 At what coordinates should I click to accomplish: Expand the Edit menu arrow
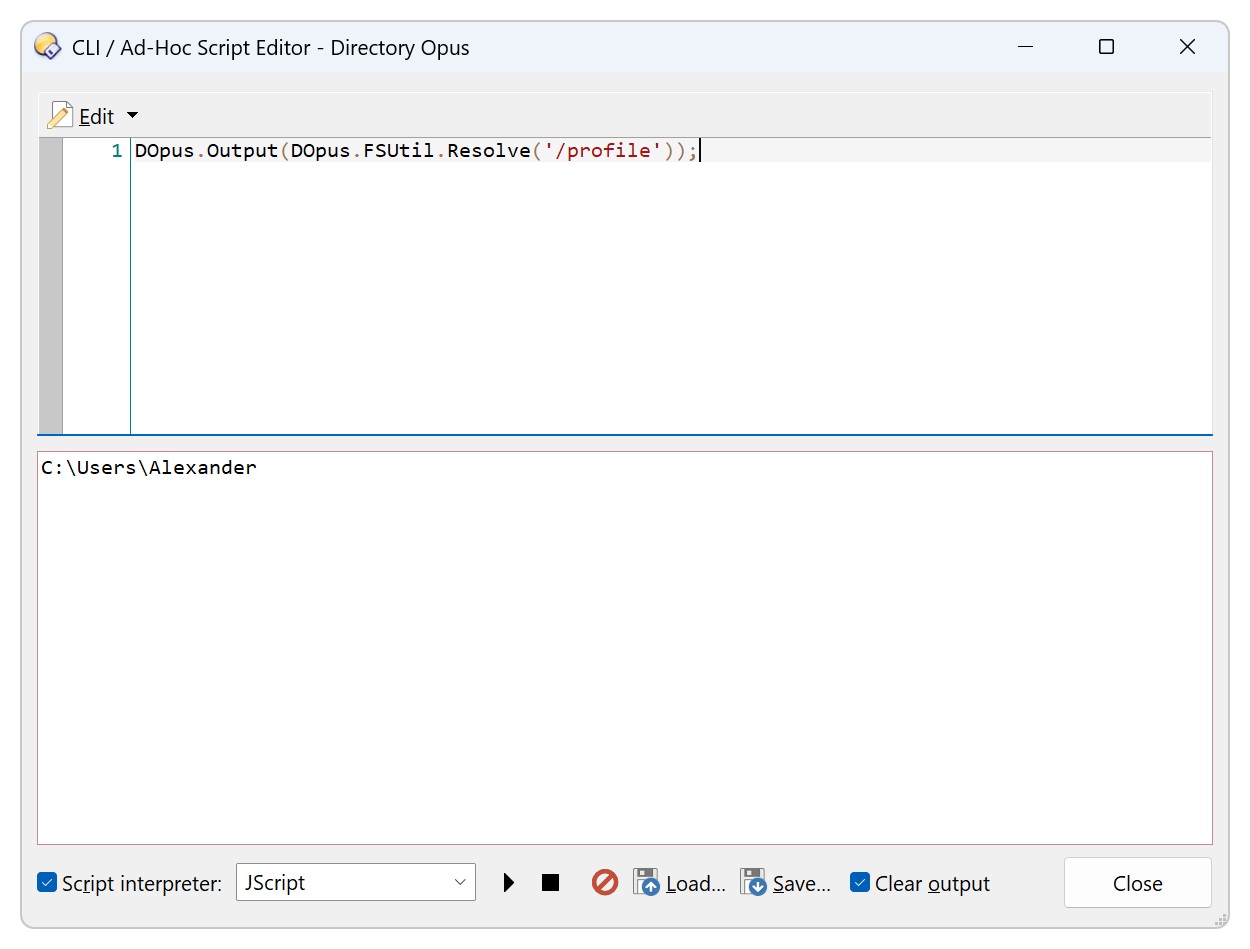[x=133, y=116]
